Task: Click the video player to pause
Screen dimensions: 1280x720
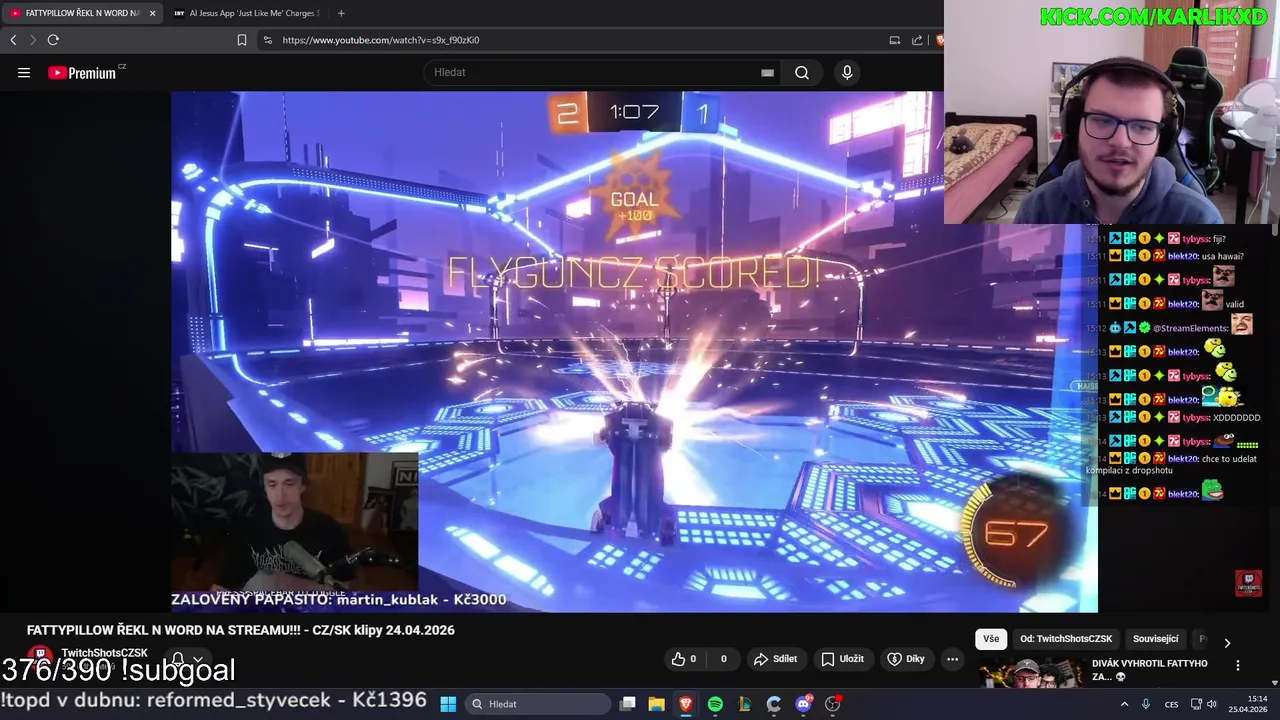Action: pyautogui.click(x=634, y=351)
